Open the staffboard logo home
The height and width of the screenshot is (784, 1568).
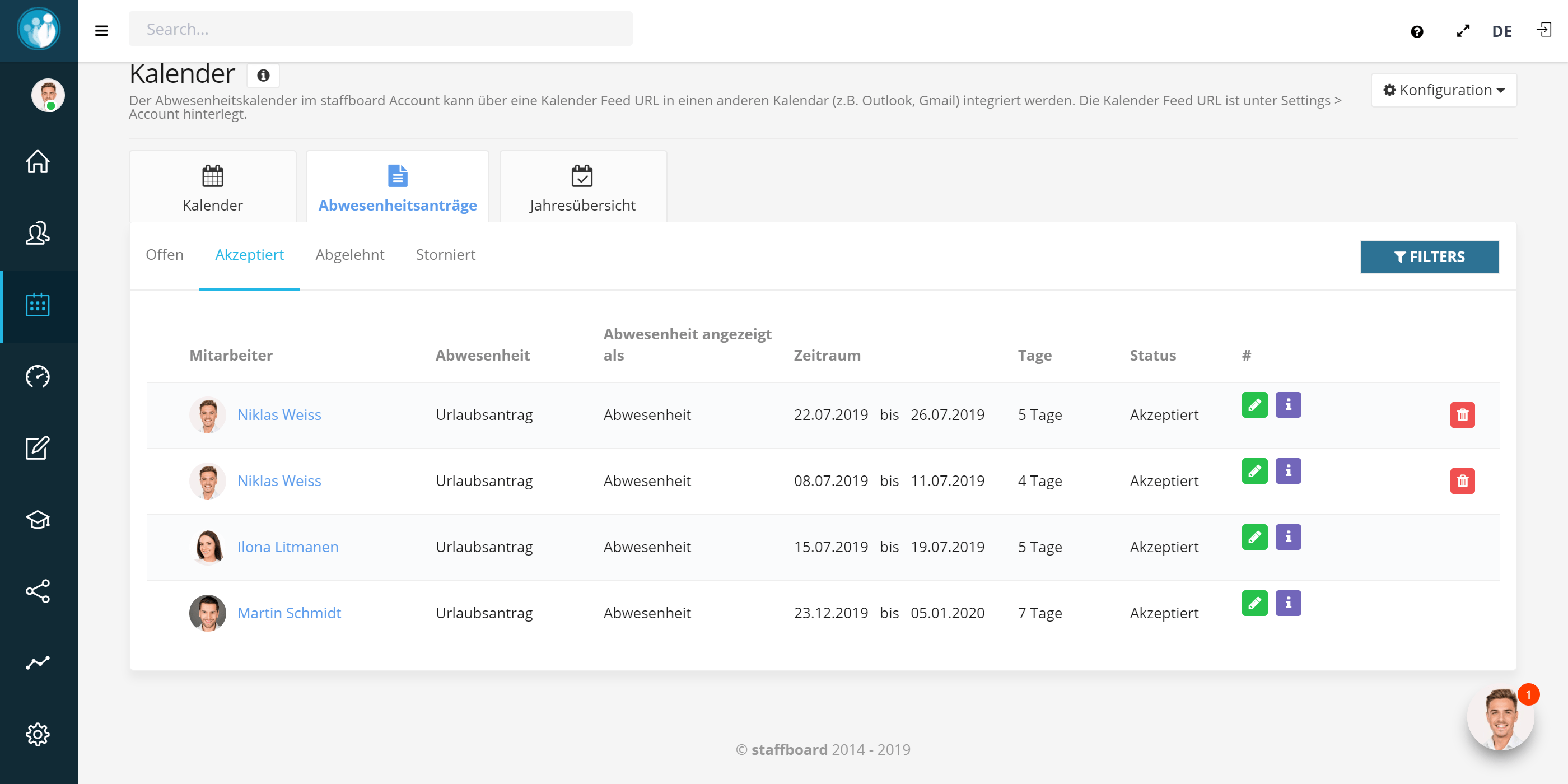[39, 29]
